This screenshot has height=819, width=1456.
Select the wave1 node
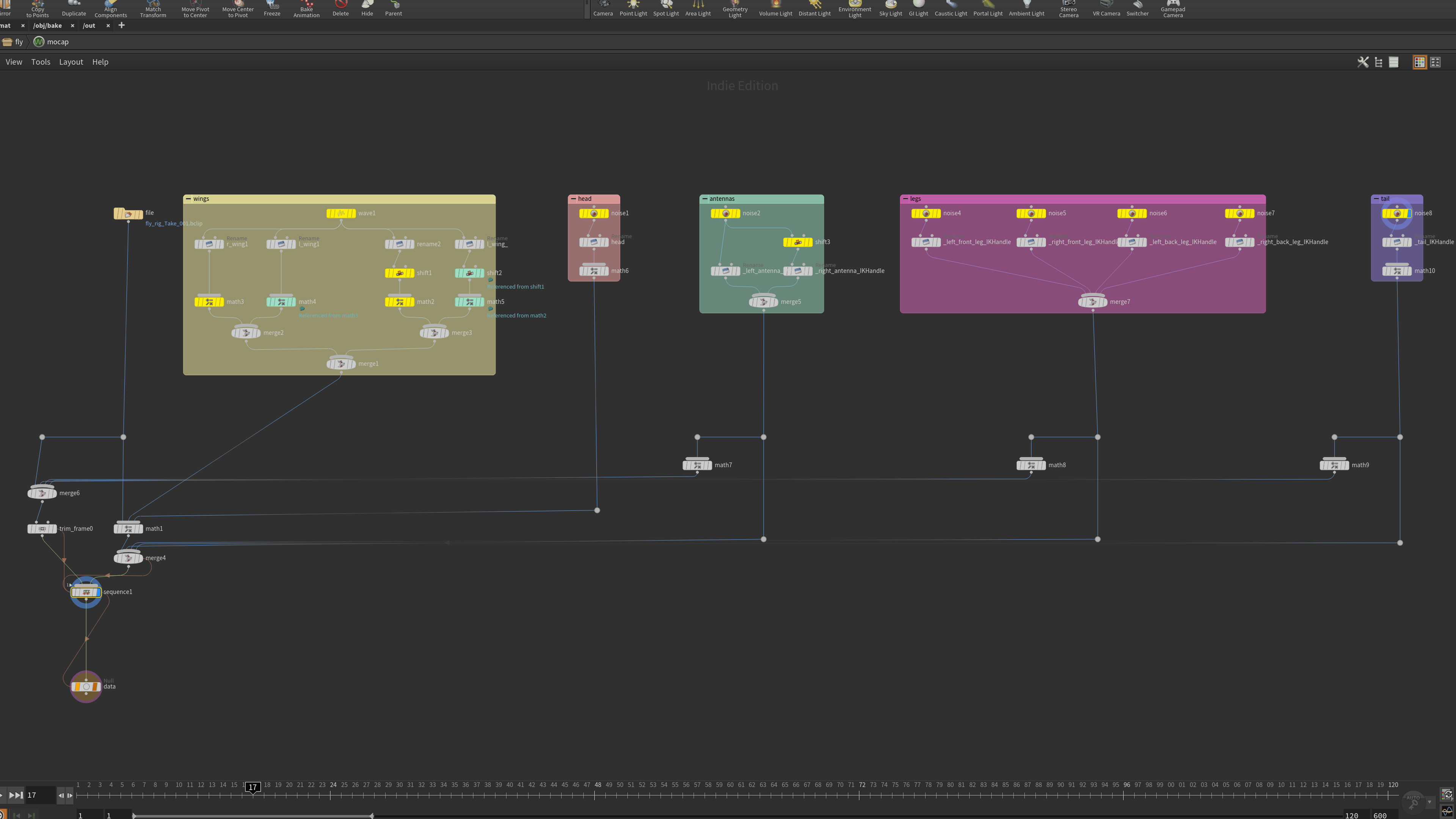click(341, 213)
